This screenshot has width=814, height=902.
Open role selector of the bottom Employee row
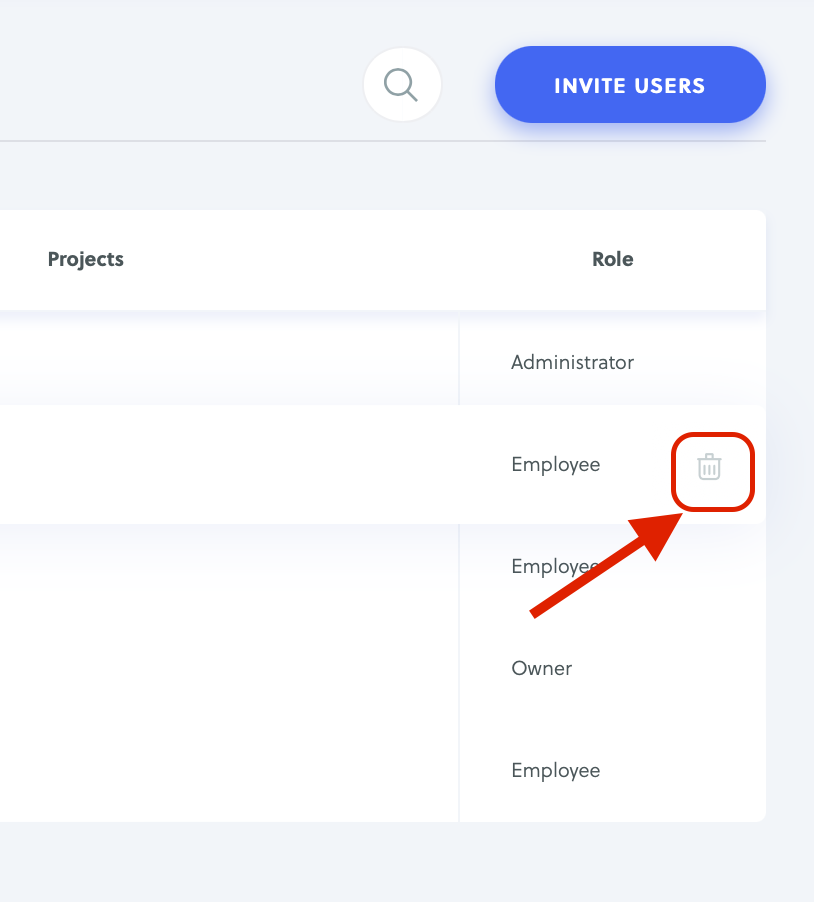click(x=556, y=770)
